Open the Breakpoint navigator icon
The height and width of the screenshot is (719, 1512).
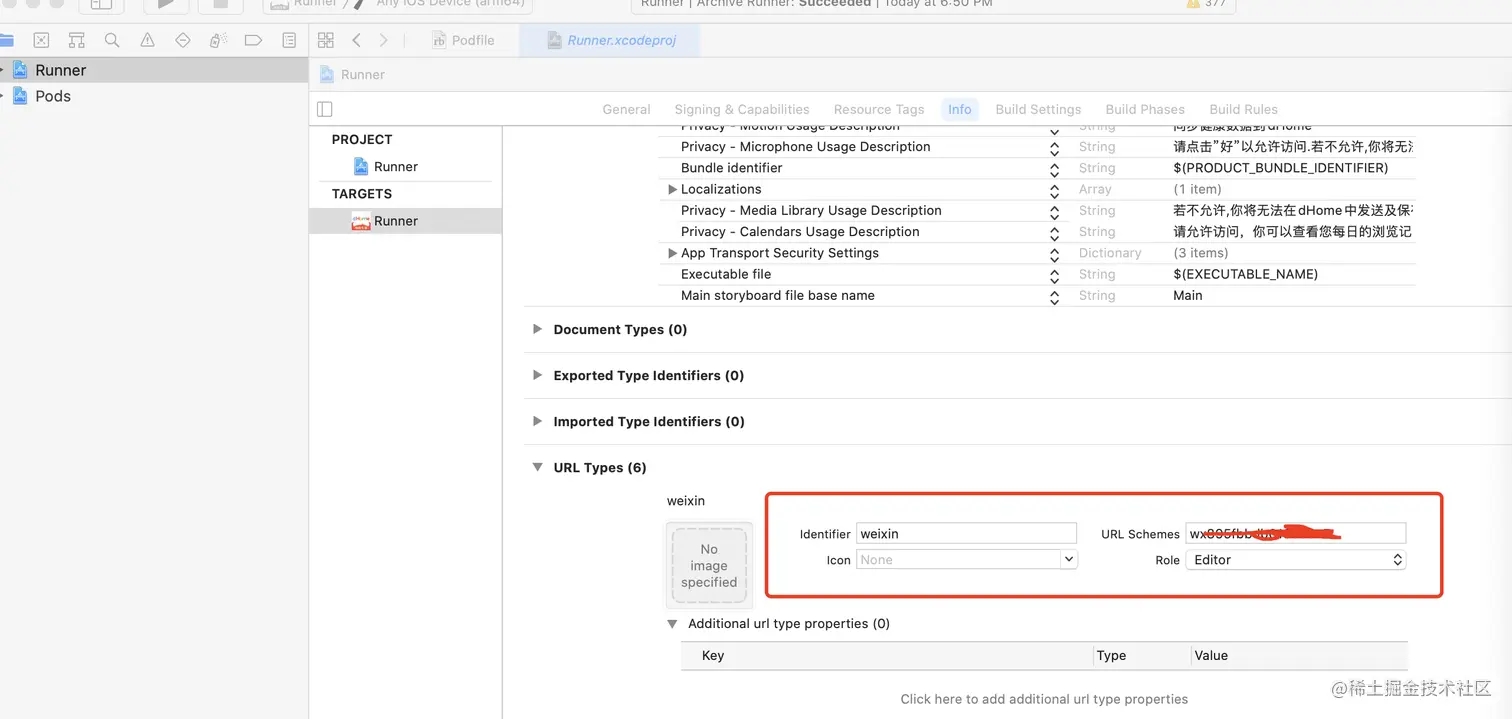(253, 40)
